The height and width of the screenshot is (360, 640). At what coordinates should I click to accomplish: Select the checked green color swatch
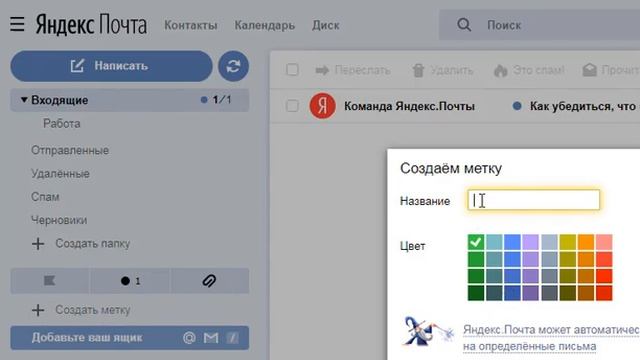click(x=476, y=242)
